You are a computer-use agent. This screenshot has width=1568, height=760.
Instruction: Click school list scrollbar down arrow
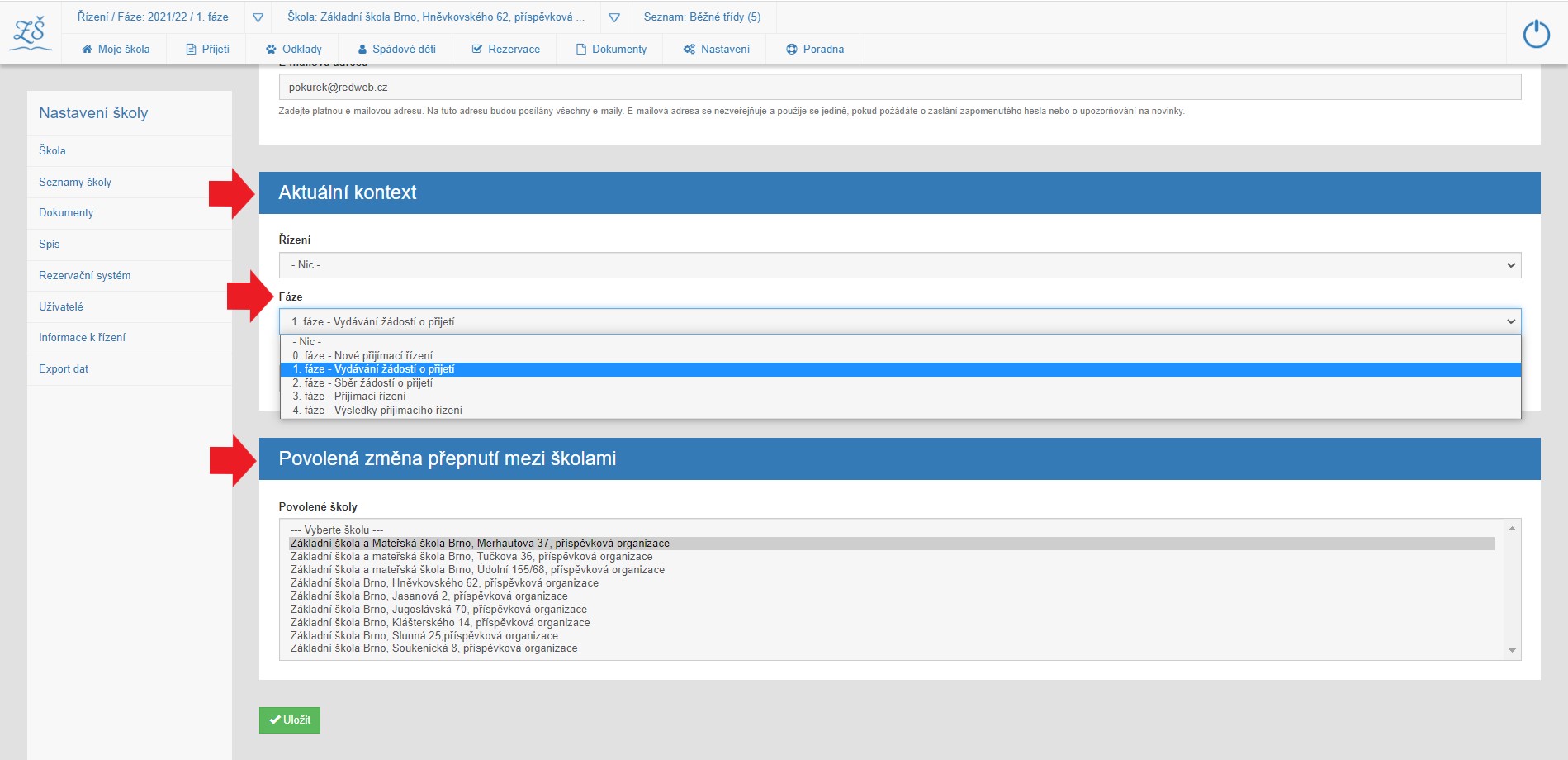tap(1513, 651)
